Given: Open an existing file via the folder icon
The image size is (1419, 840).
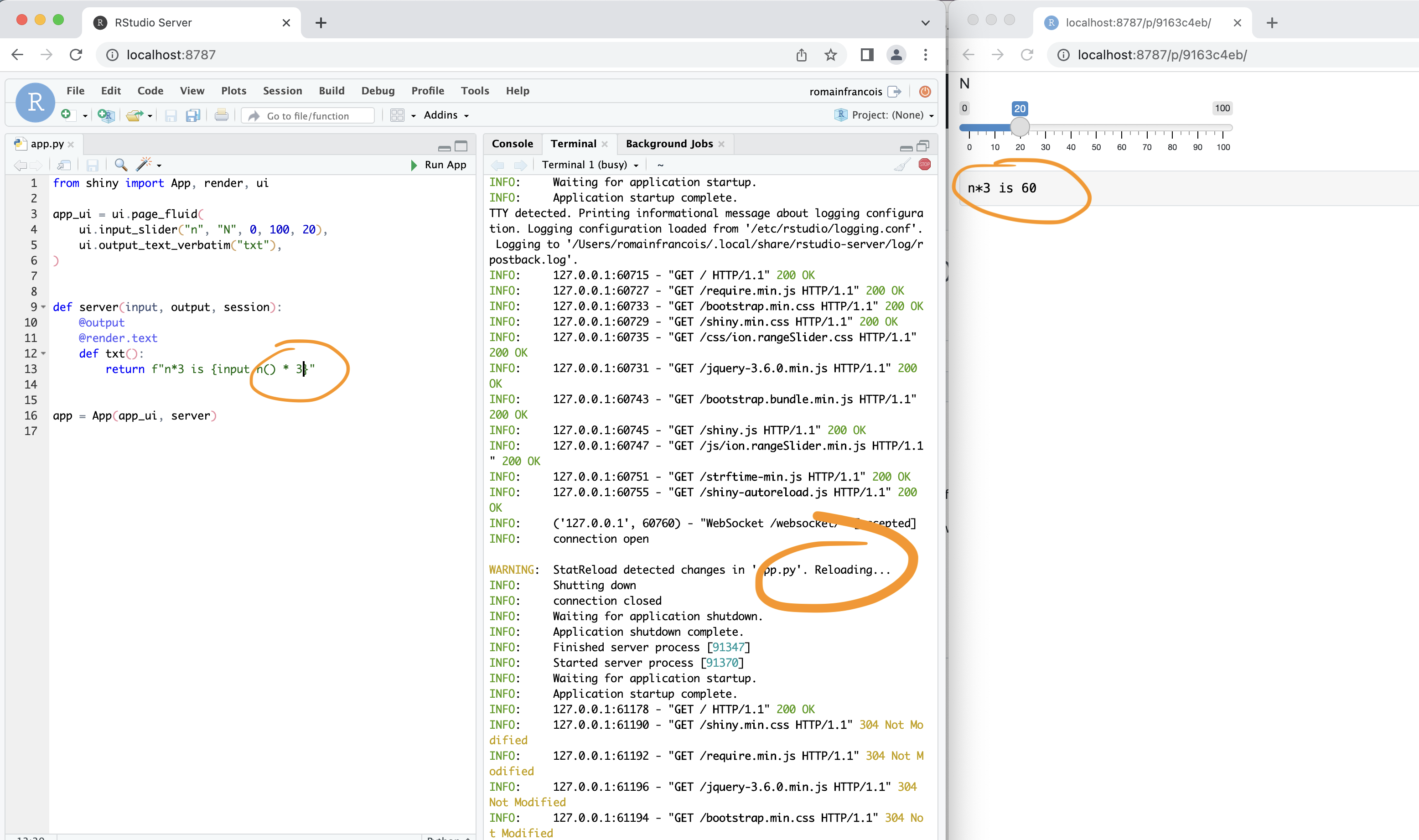Looking at the screenshot, I should click(x=135, y=115).
